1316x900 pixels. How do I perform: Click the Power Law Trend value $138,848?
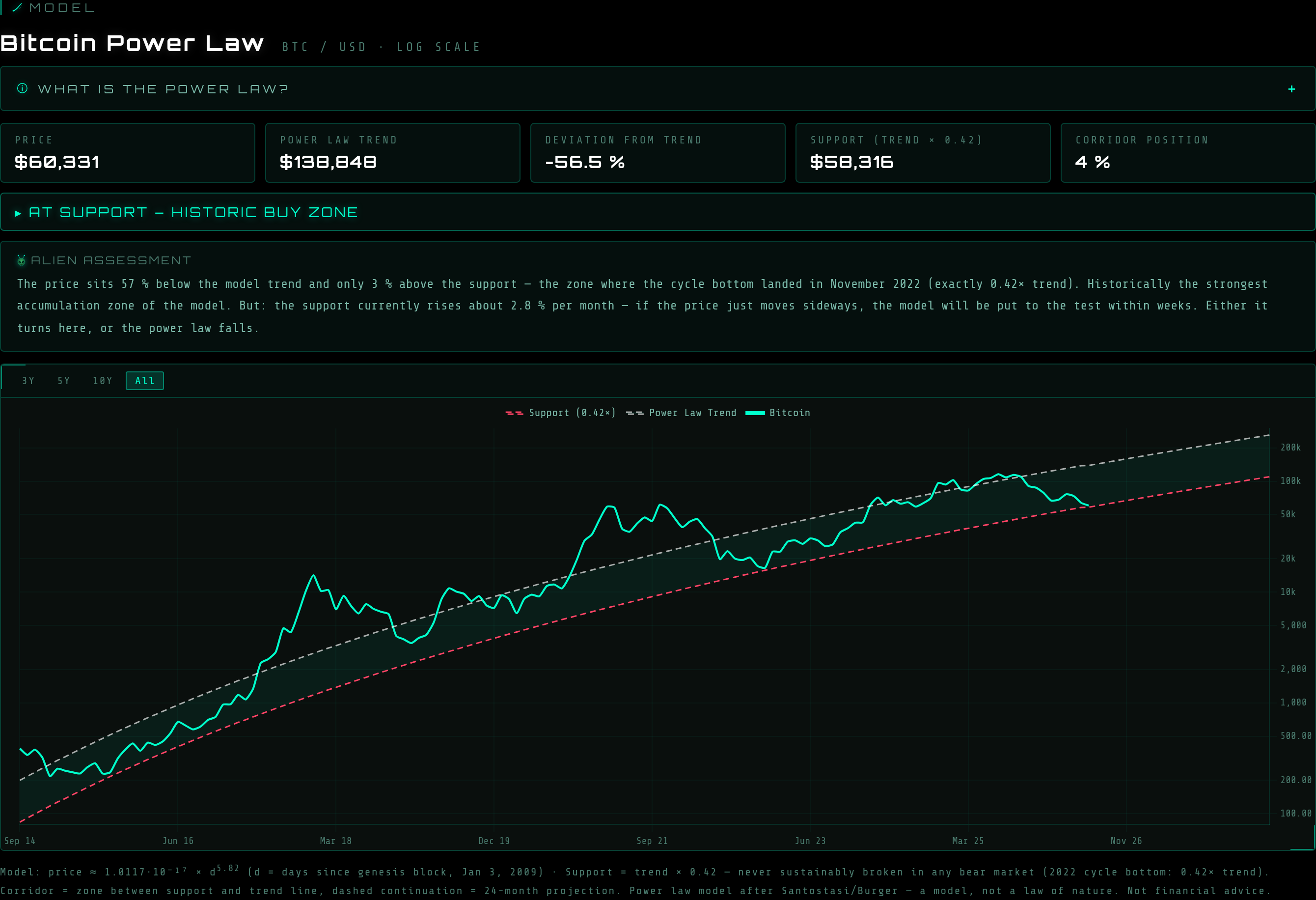tap(328, 163)
